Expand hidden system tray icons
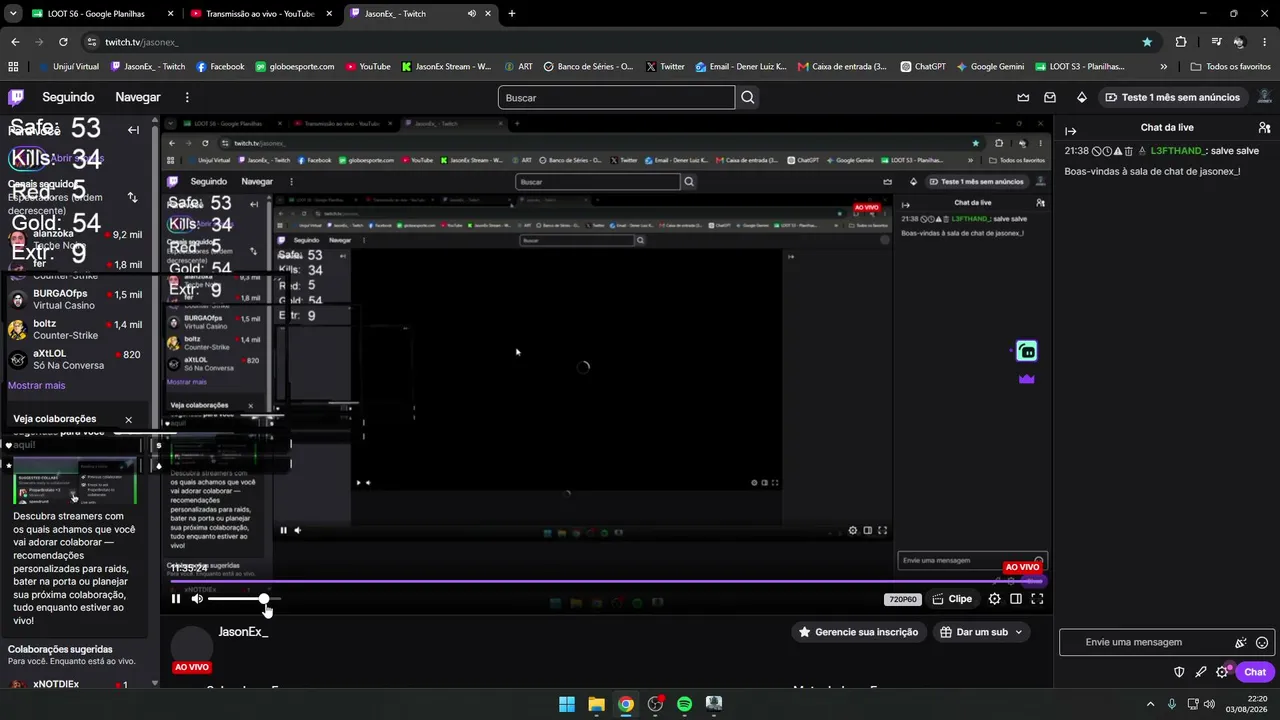1280x720 pixels. point(1149,704)
